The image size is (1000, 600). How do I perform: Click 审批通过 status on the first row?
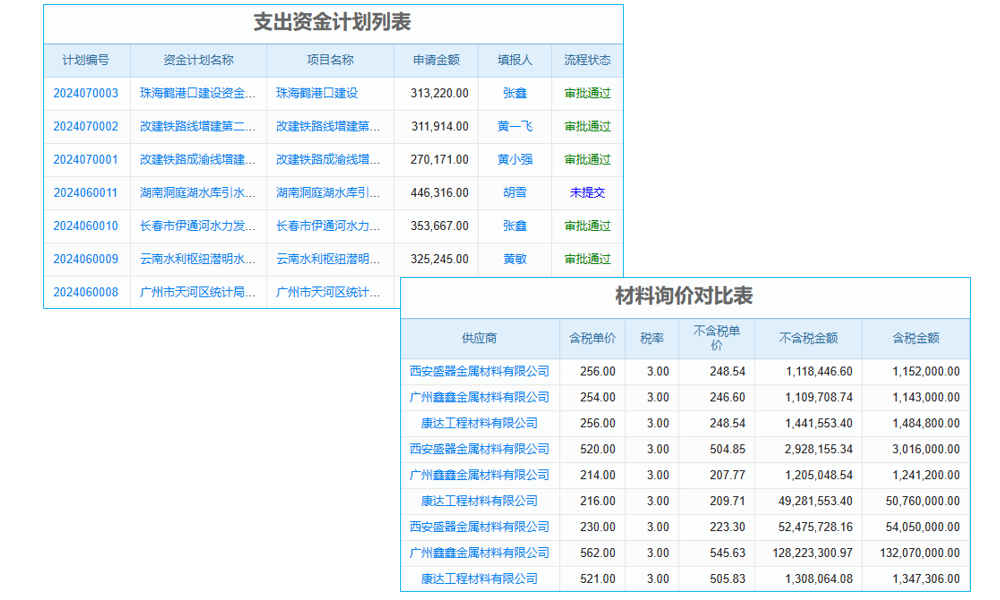pyautogui.click(x=587, y=93)
